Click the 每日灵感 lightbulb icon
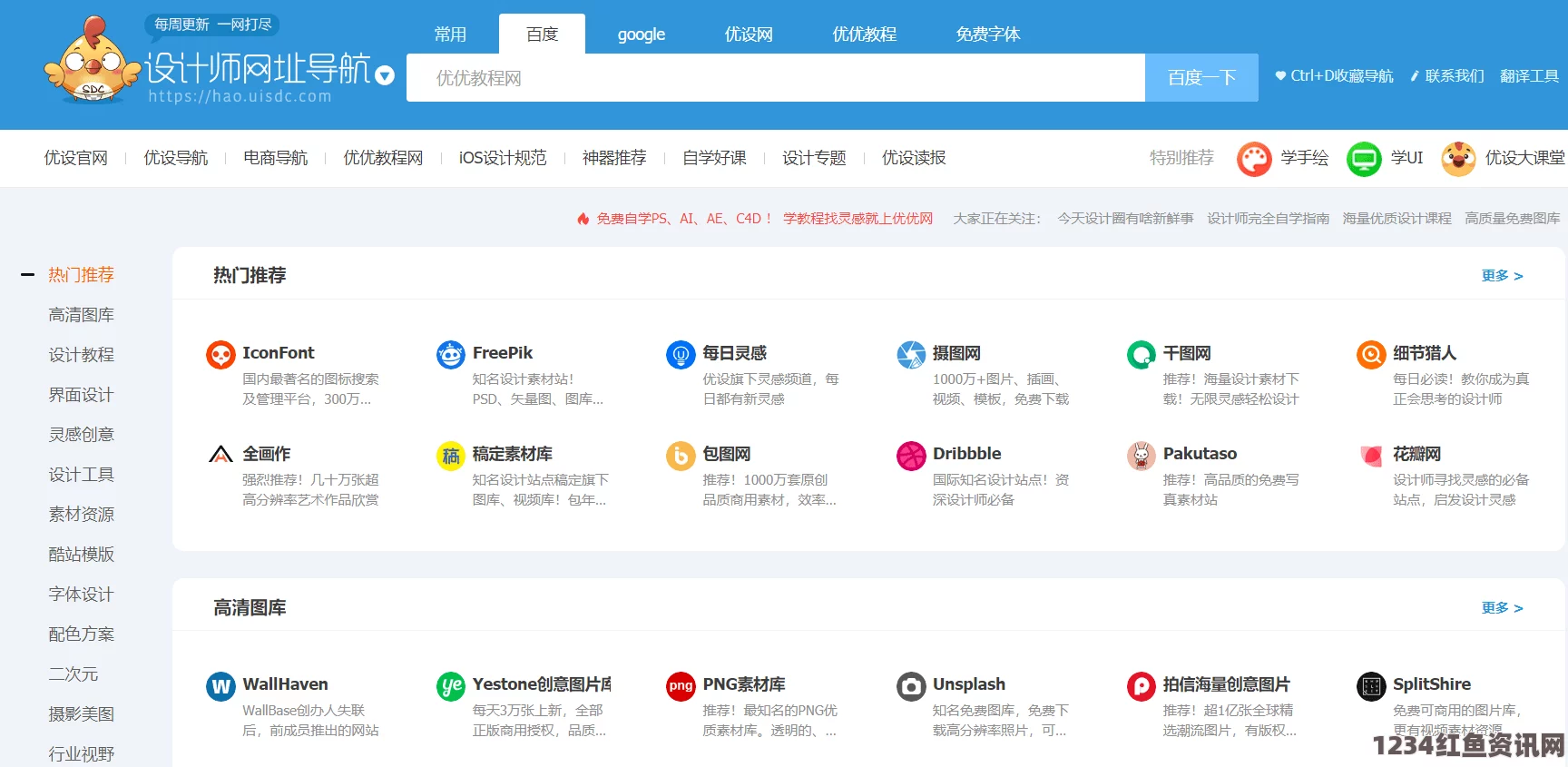The image size is (1568, 767). pos(681,355)
